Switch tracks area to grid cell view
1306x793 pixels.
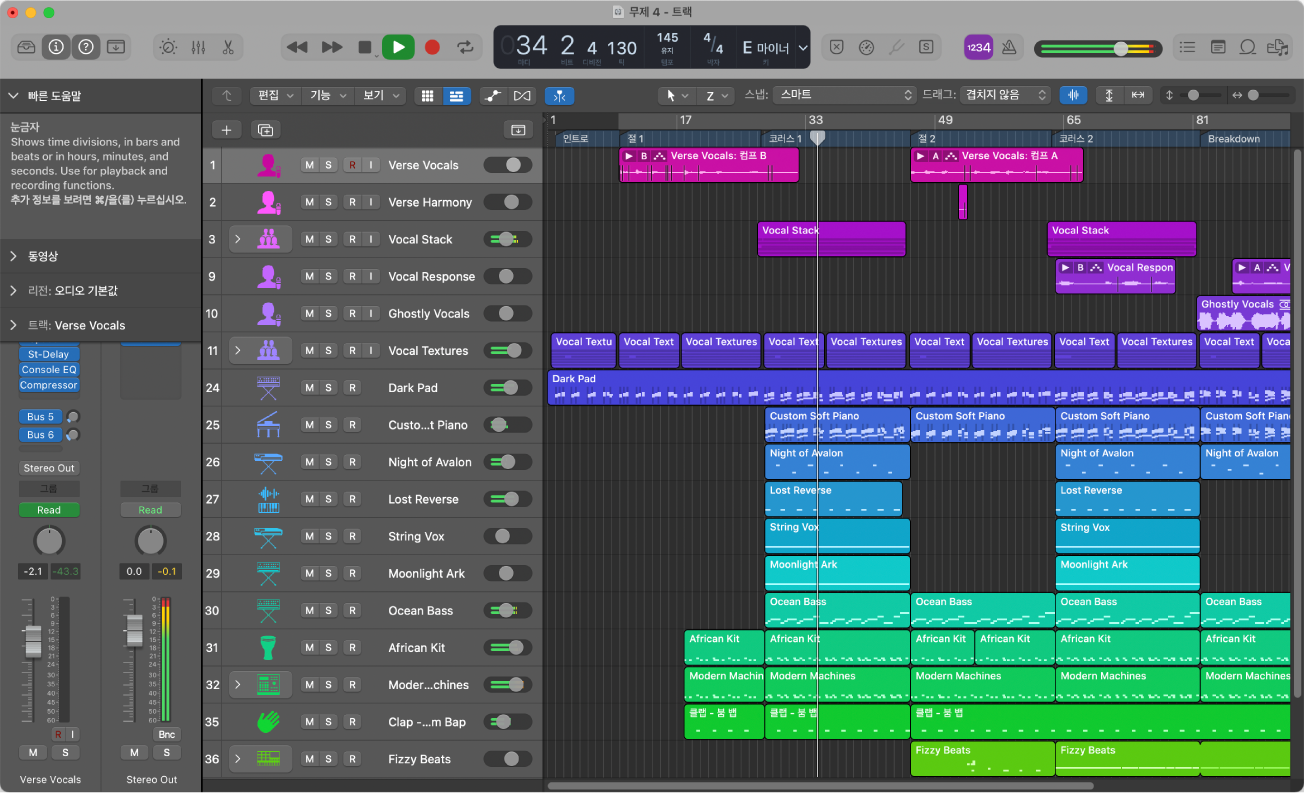(x=427, y=95)
